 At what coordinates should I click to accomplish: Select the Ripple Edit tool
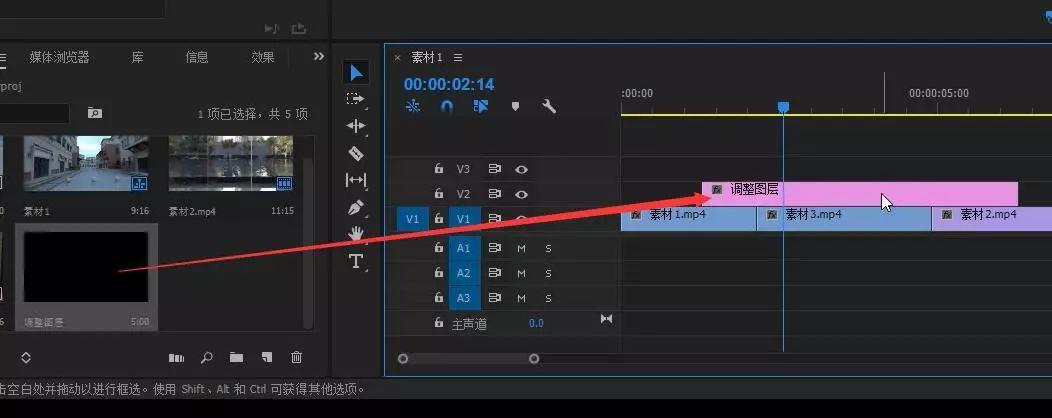(356, 125)
